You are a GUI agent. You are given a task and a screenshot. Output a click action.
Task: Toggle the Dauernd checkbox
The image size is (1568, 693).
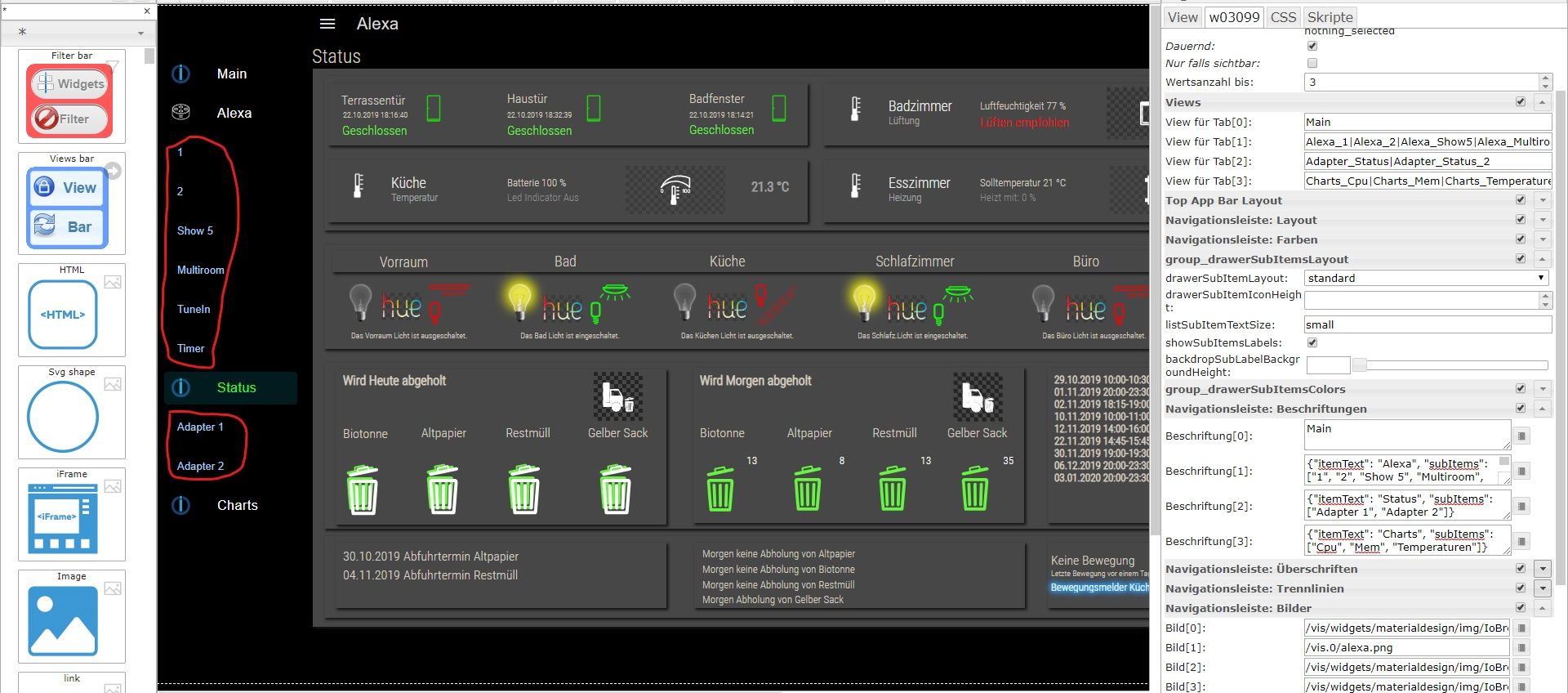(1312, 46)
